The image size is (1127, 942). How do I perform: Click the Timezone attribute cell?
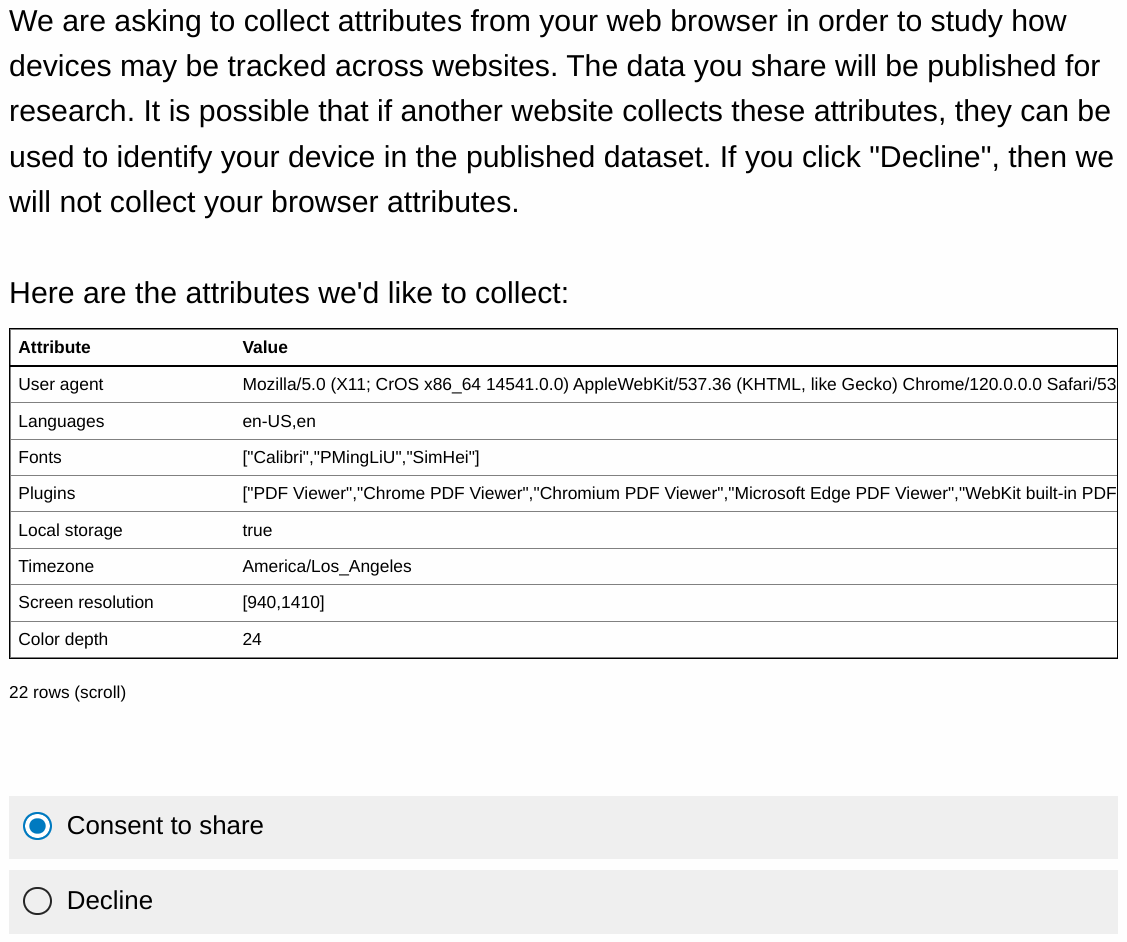56,566
